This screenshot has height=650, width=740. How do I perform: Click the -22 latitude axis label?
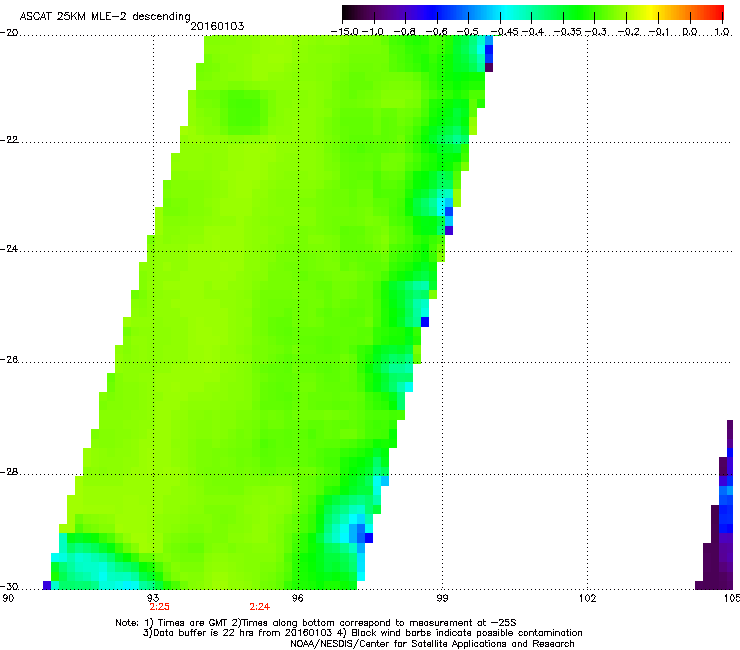tap(9, 140)
